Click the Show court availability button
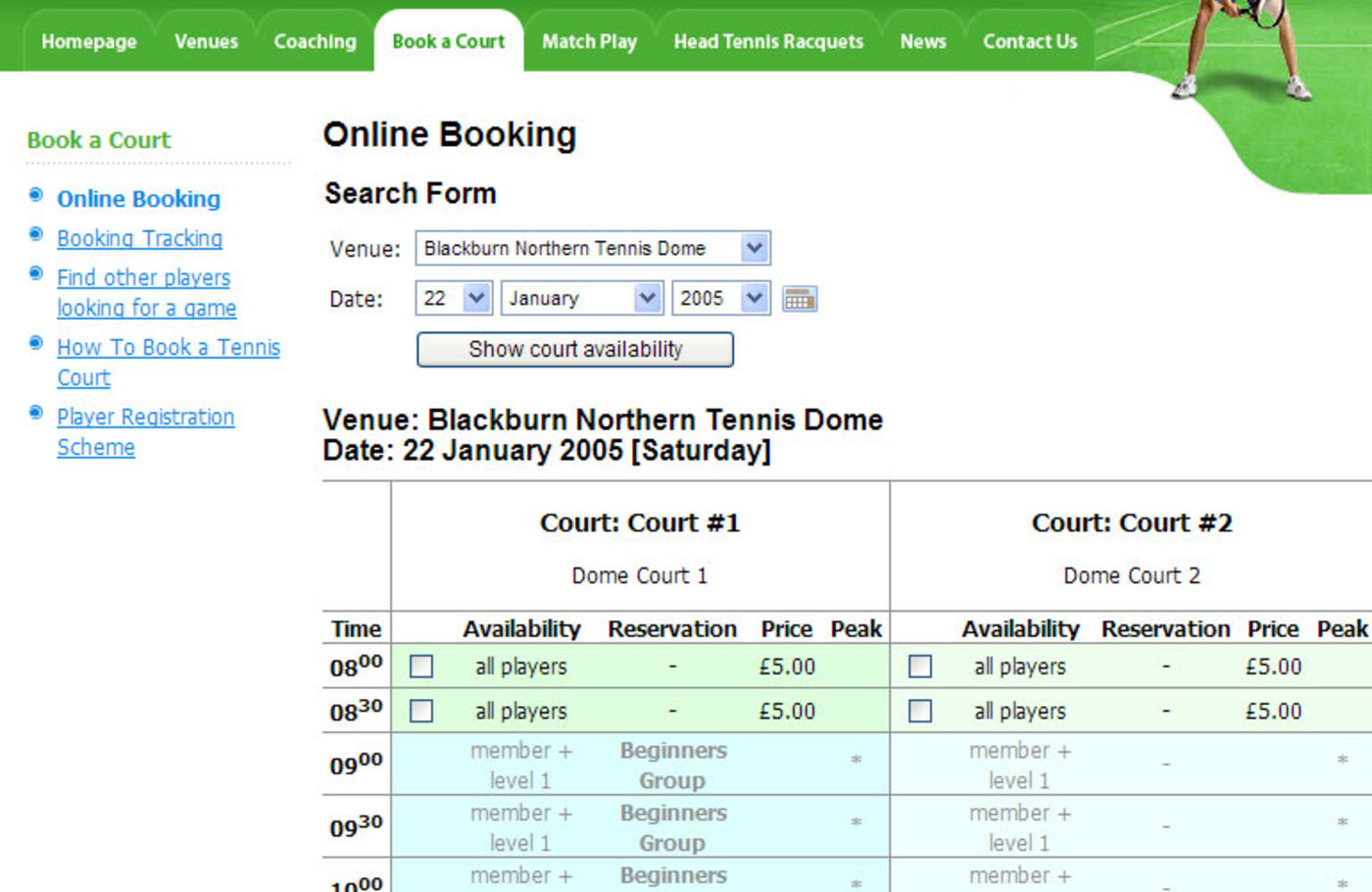 (x=575, y=350)
